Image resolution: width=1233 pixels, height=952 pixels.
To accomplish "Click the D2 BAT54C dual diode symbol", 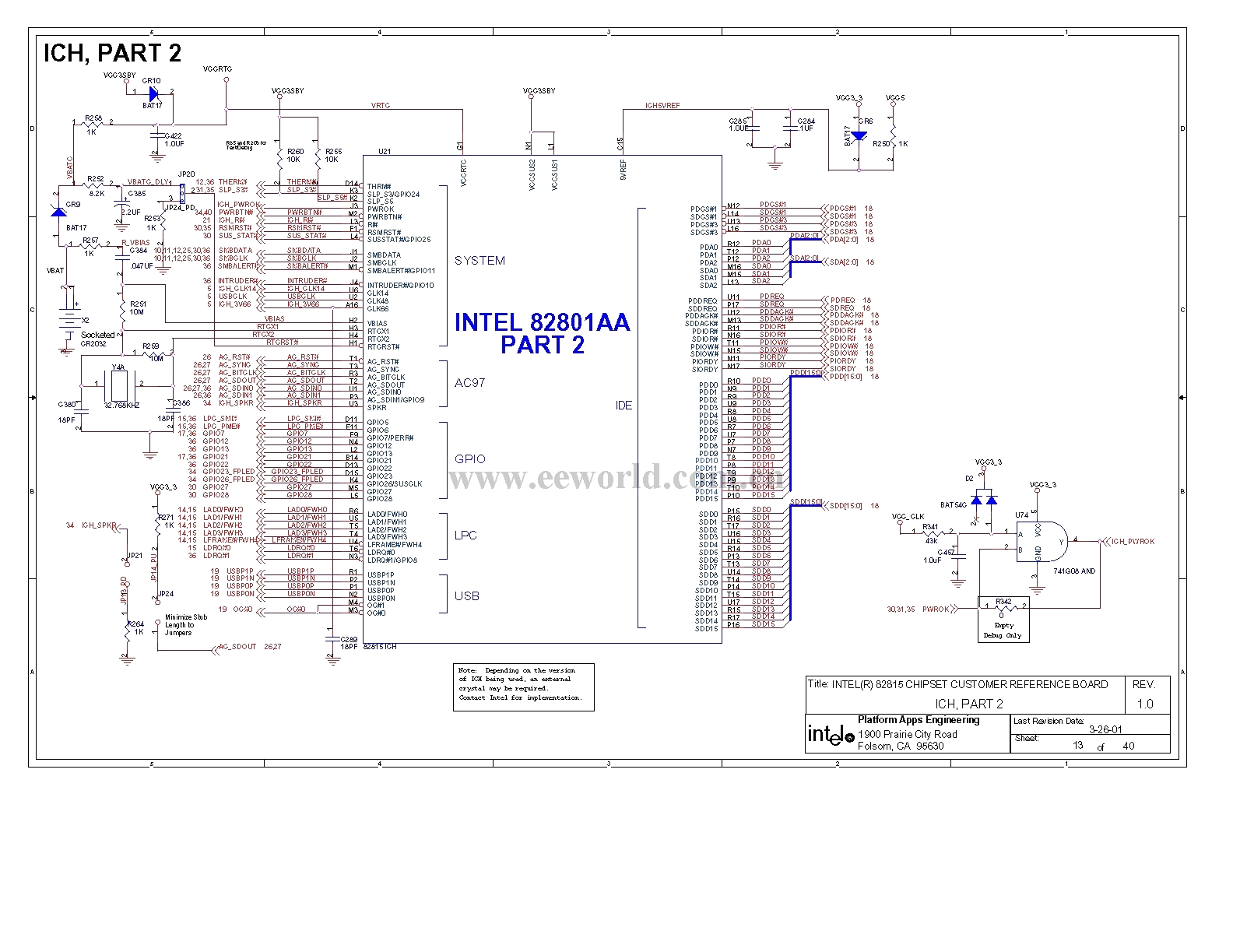I will pos(983,498).
